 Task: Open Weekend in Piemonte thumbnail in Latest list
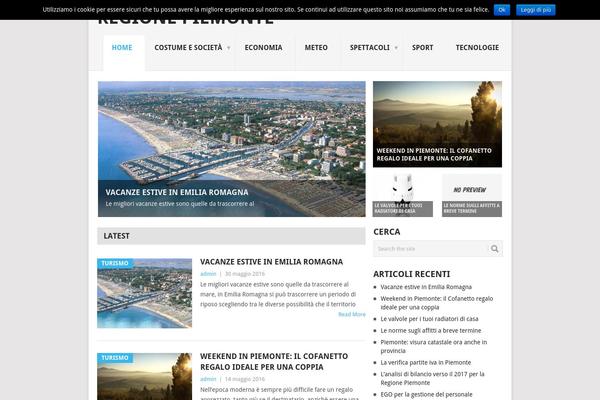click(x=144, y=377)
